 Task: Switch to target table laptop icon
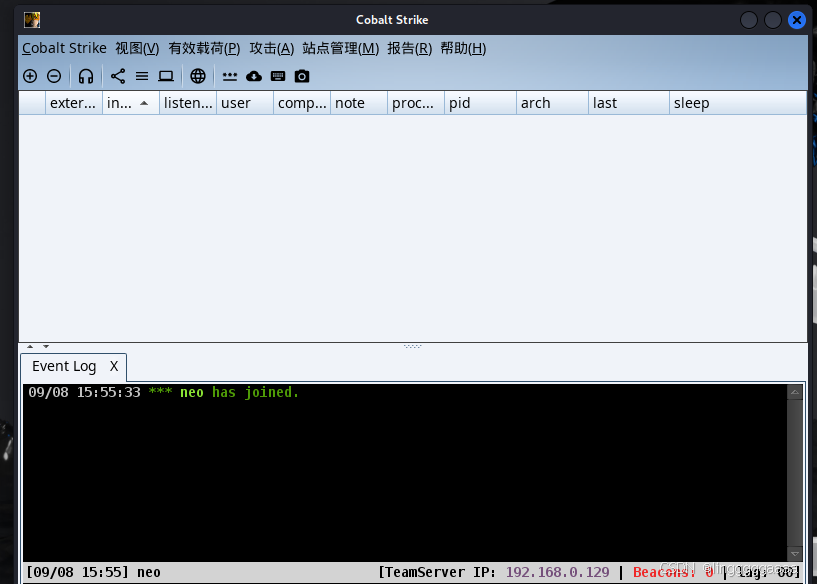pos(166,76)
